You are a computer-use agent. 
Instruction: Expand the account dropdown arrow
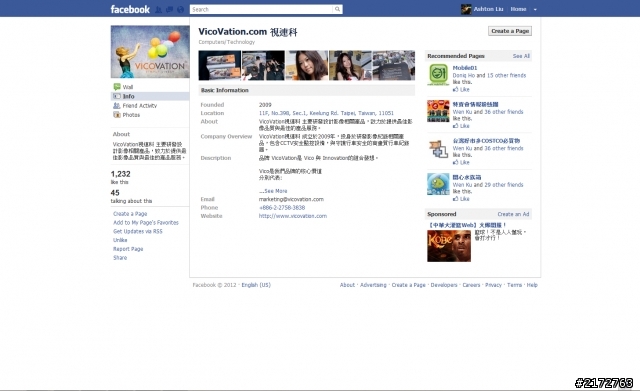tap(535, 9)
